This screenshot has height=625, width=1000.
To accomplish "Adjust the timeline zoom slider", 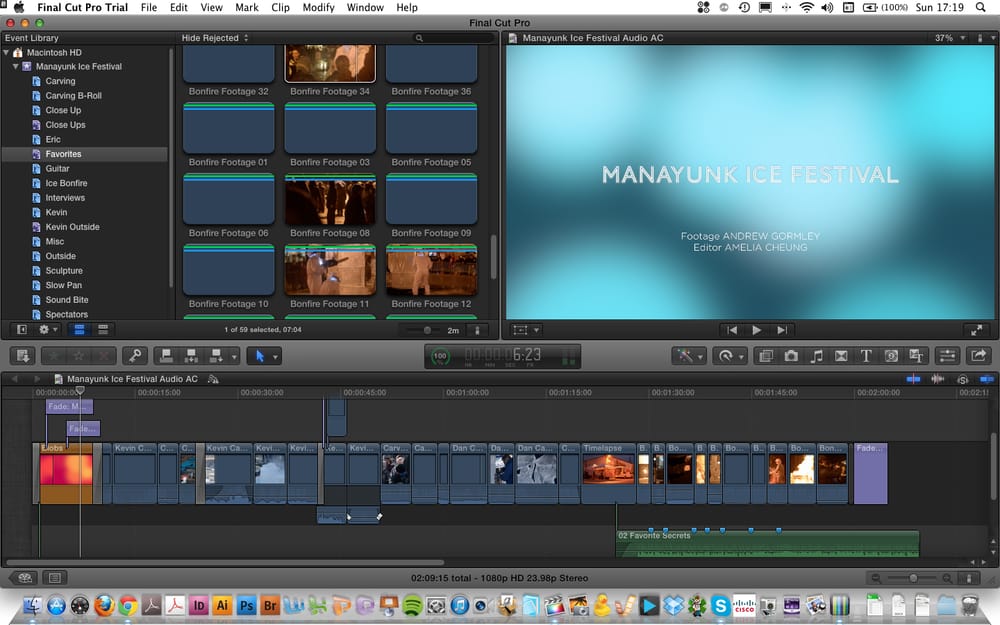I will coord(912,578).
